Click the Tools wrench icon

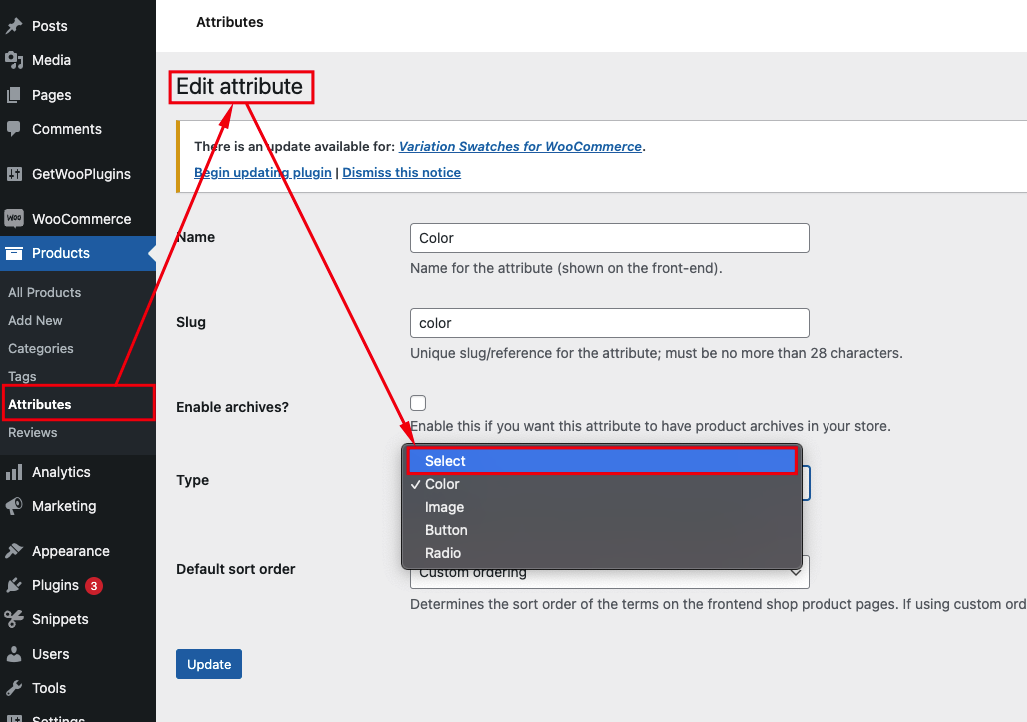click(14, 688)
